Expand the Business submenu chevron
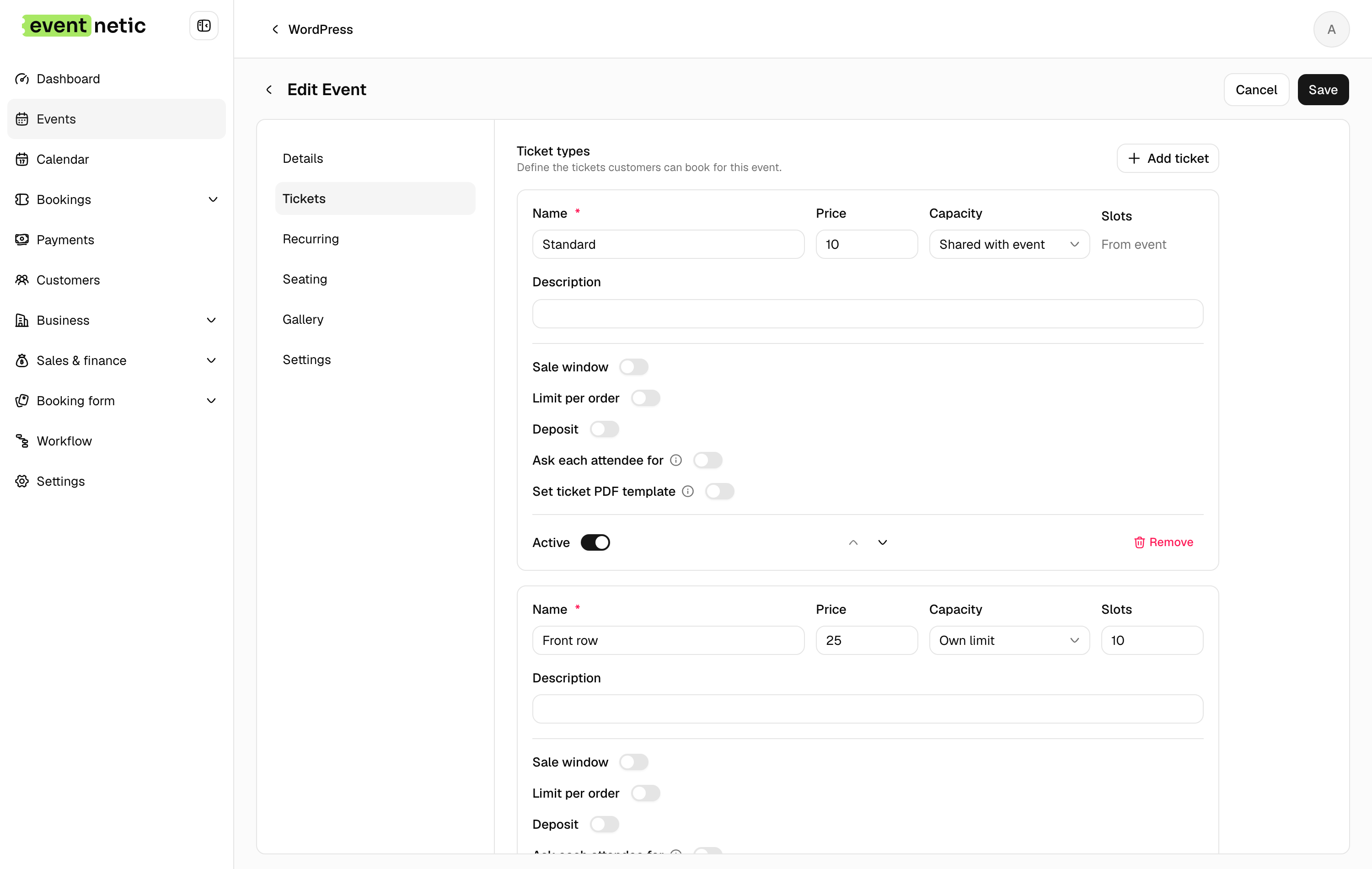1372x869 pixels. coord(211,320)
